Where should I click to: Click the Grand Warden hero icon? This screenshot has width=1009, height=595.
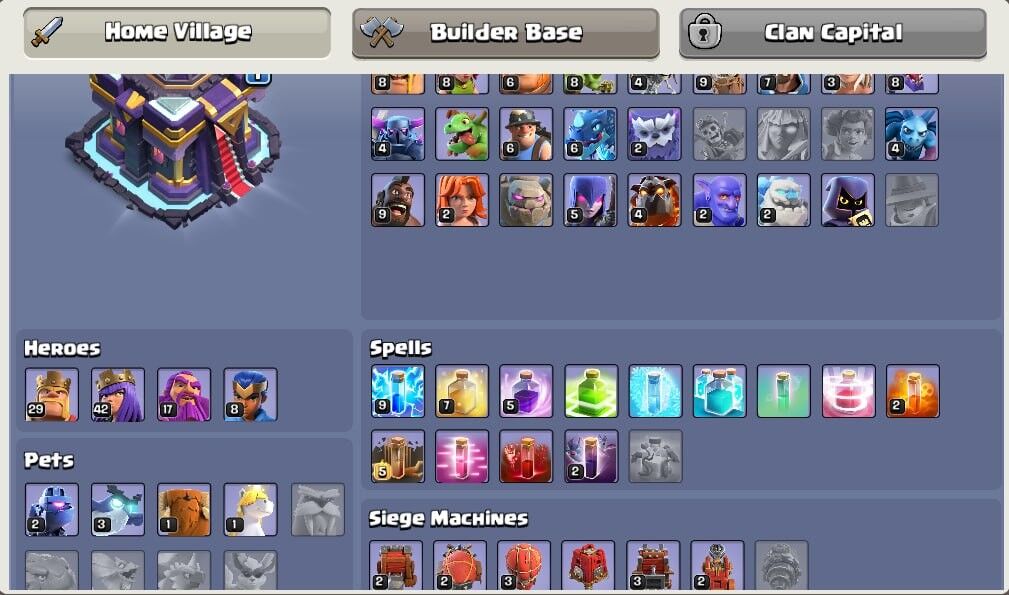coord(184,395)
